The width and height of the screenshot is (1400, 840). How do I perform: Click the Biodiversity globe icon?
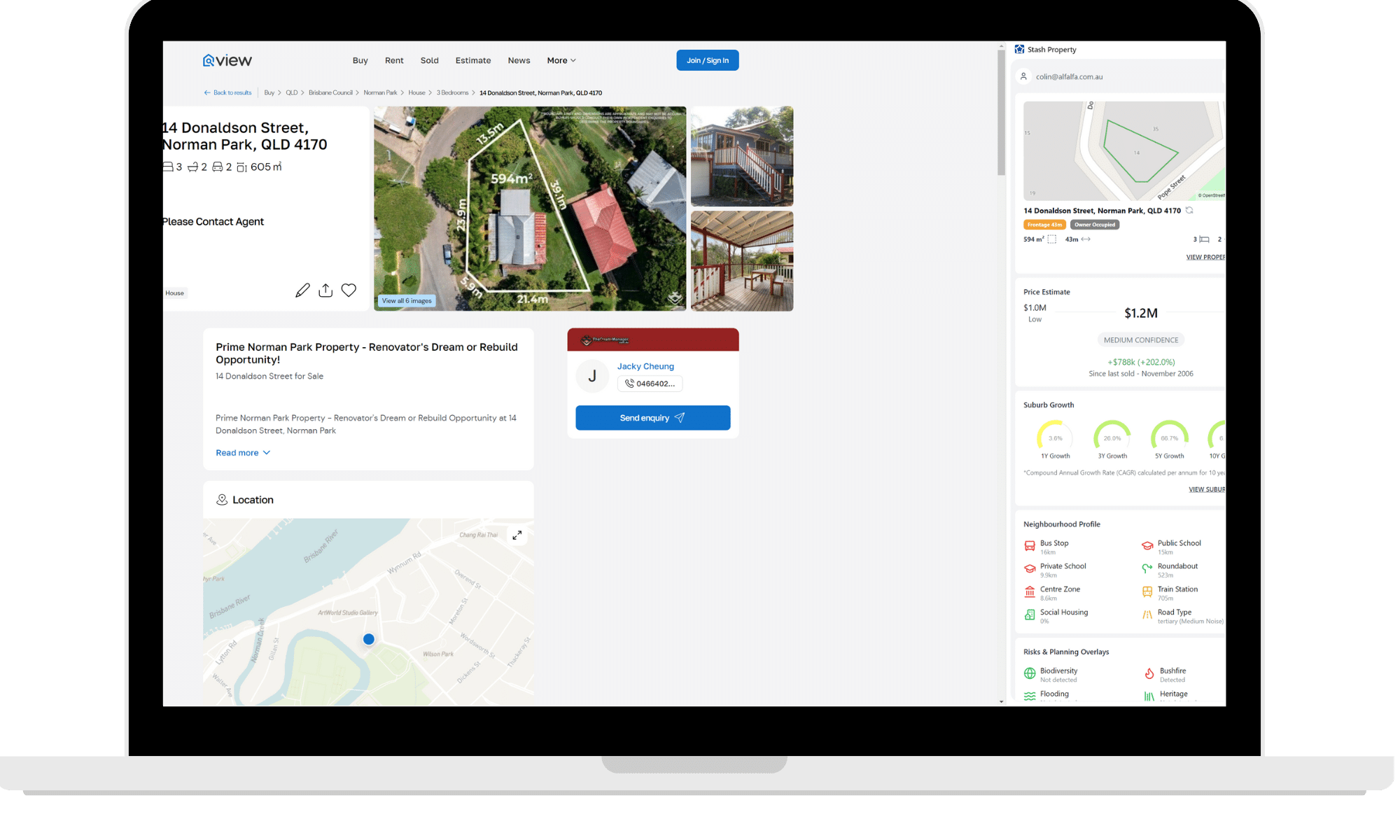(x=1030, y=673)
